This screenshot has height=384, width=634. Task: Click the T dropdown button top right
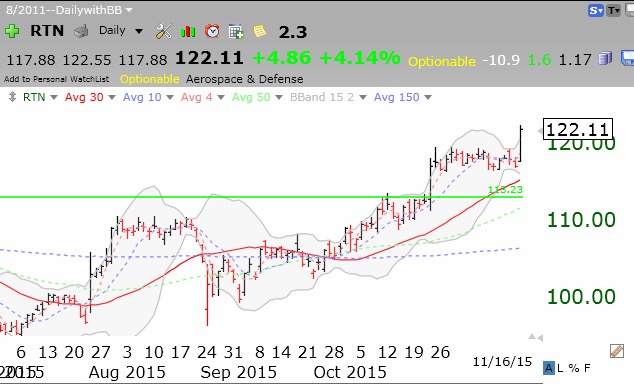click(614, 11)
